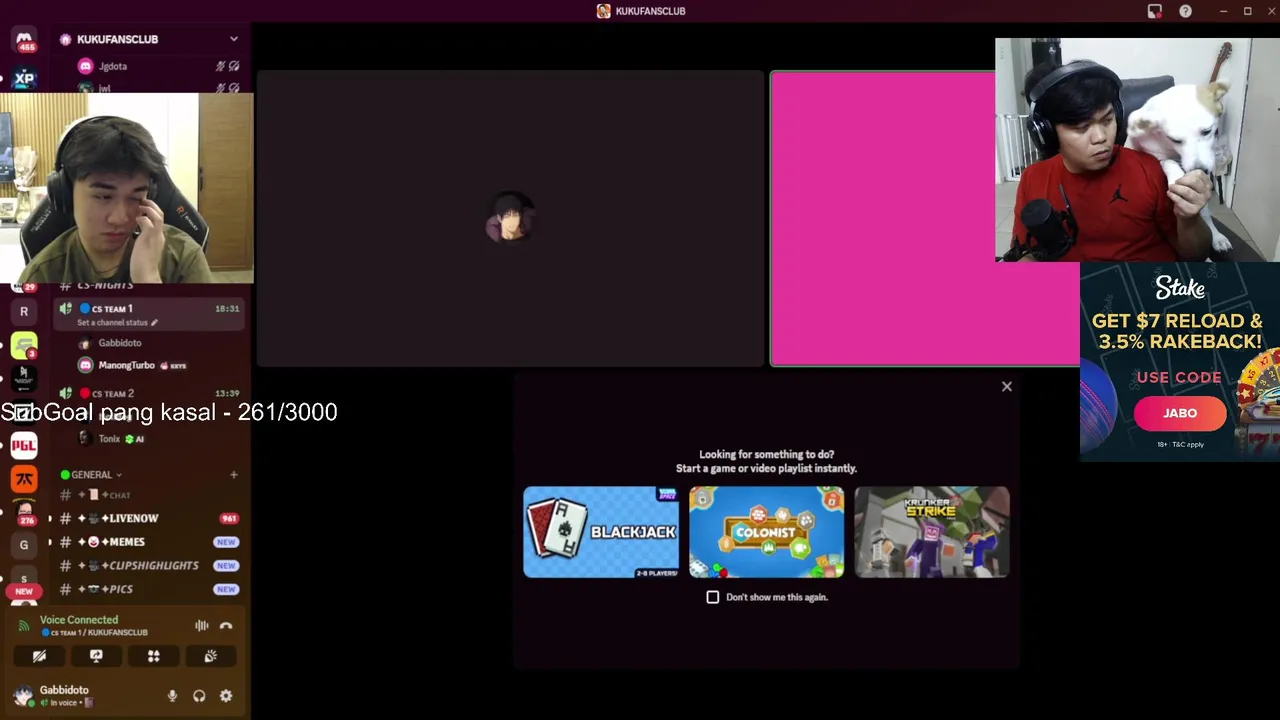Start an activity from the voice panel
The width and height of the screenshot is (1280, 720).
(x=153, y=656)
